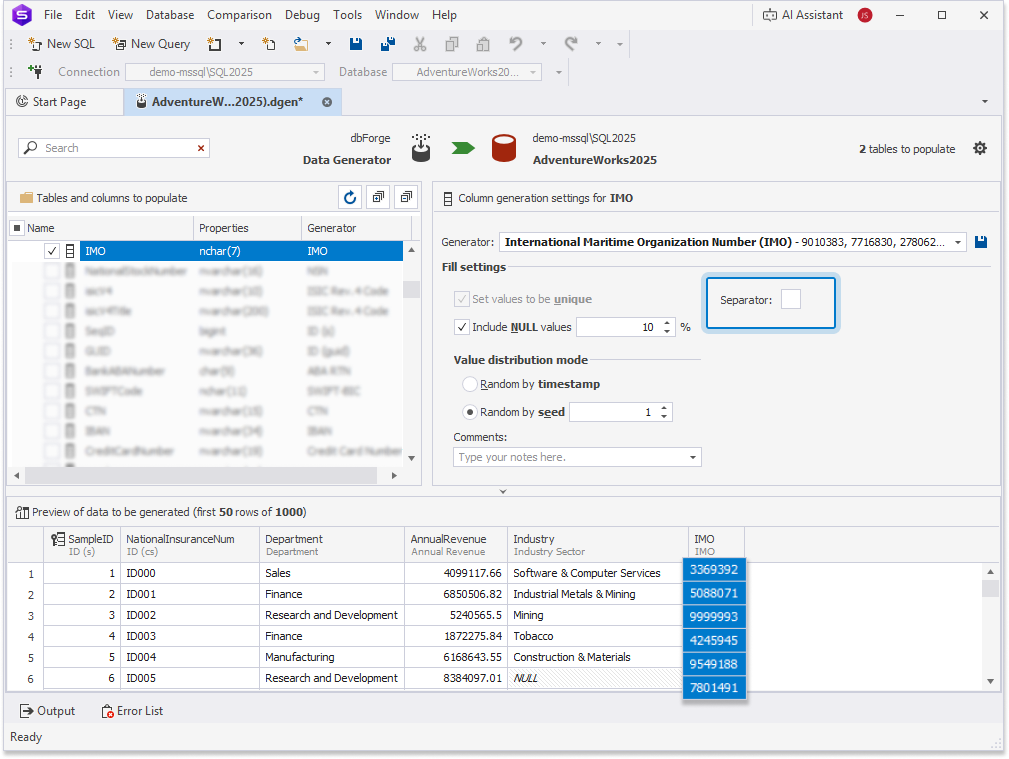Open the Debug menu
This screenshot has height=759, width=1009.
tap(302, 15)
